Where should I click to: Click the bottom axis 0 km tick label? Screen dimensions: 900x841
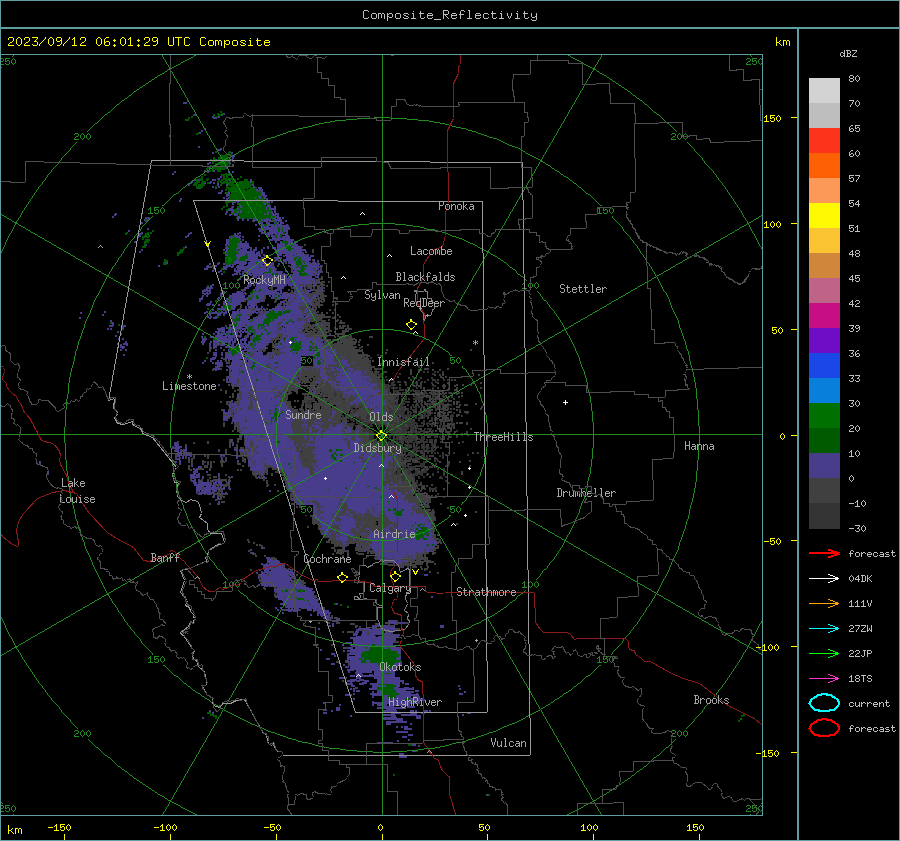coord(381,828)
